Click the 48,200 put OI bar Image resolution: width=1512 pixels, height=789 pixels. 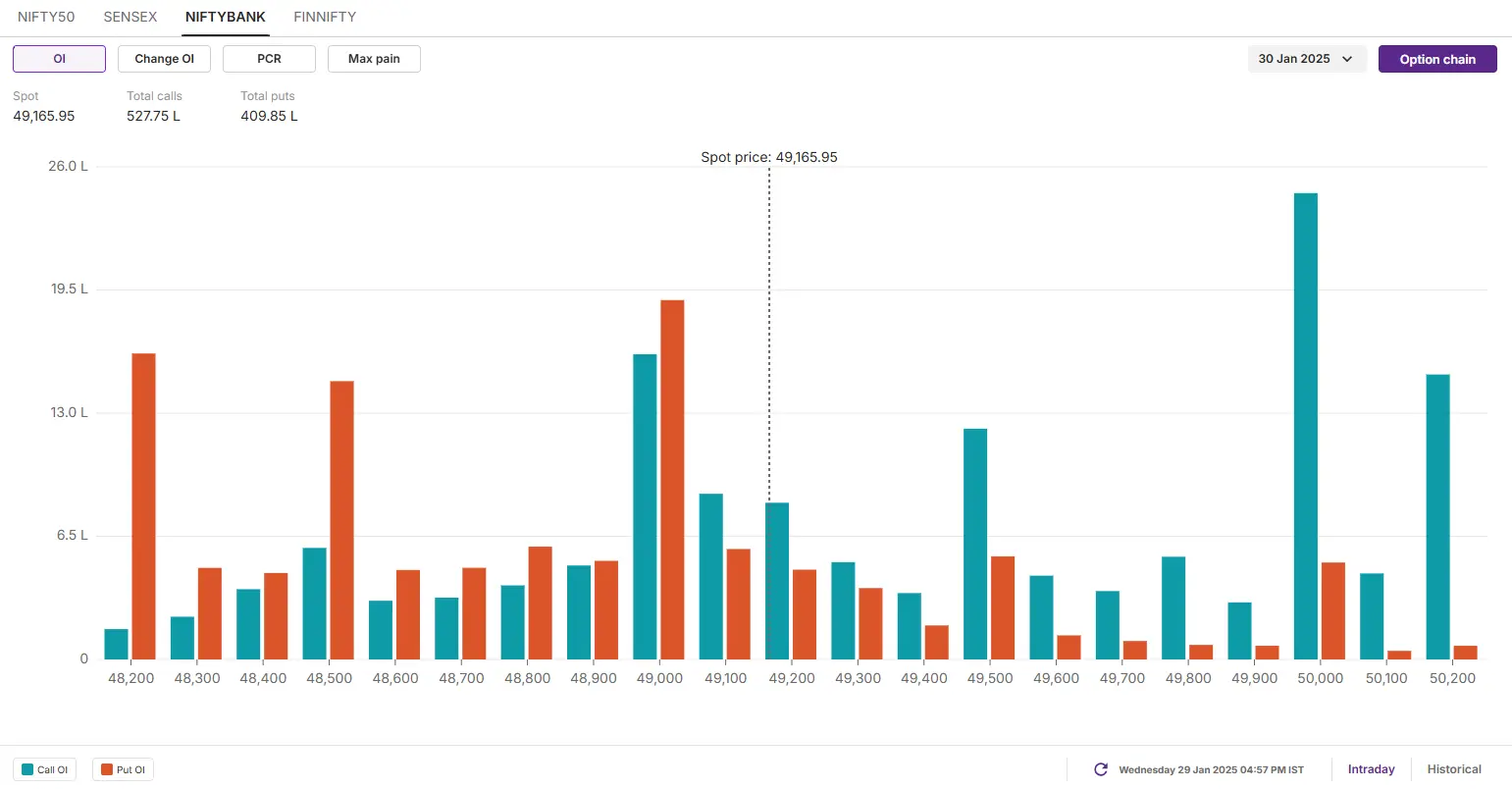tap(143, 506)
